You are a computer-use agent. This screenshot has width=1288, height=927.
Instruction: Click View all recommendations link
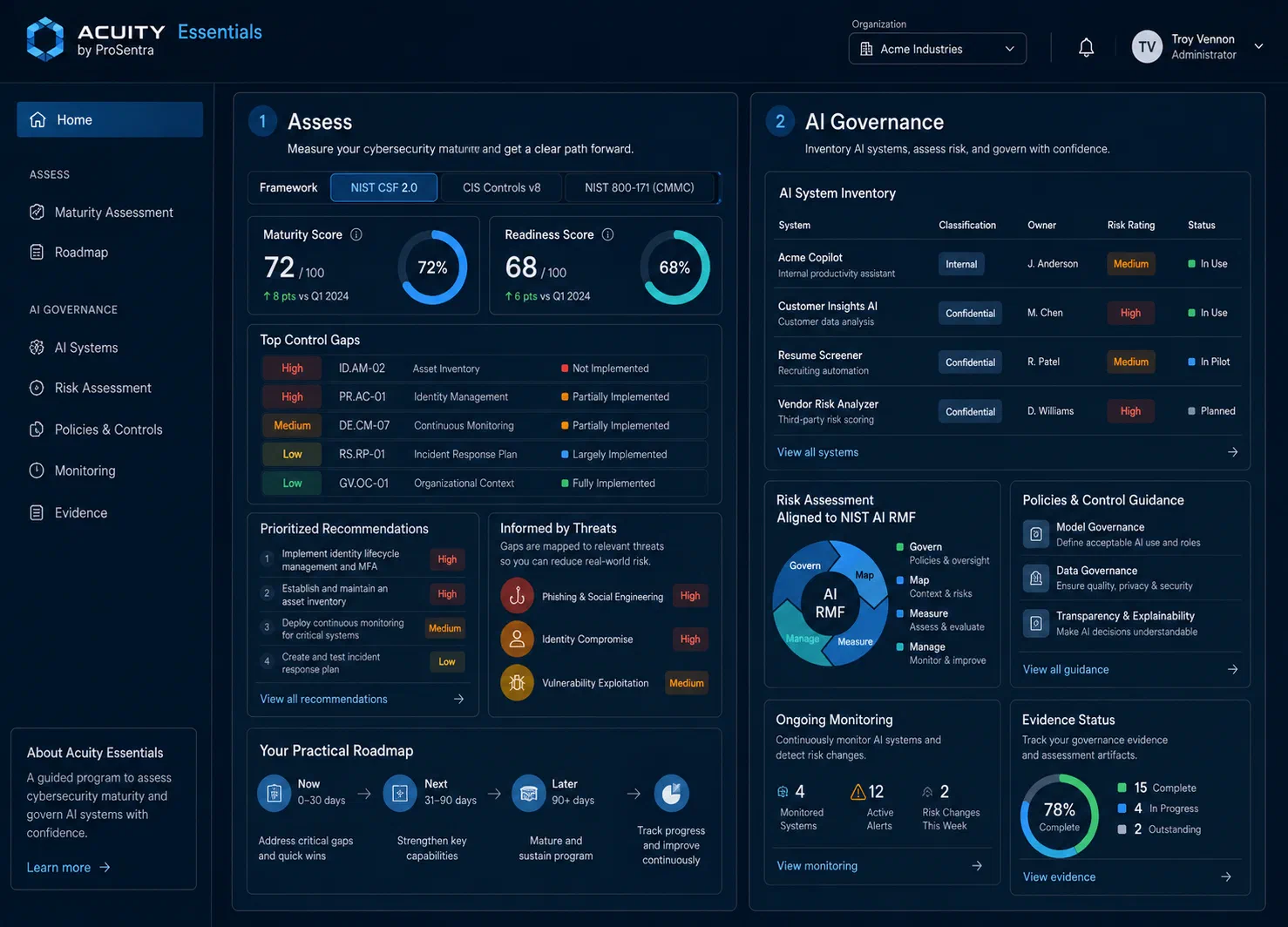[323, 699]
